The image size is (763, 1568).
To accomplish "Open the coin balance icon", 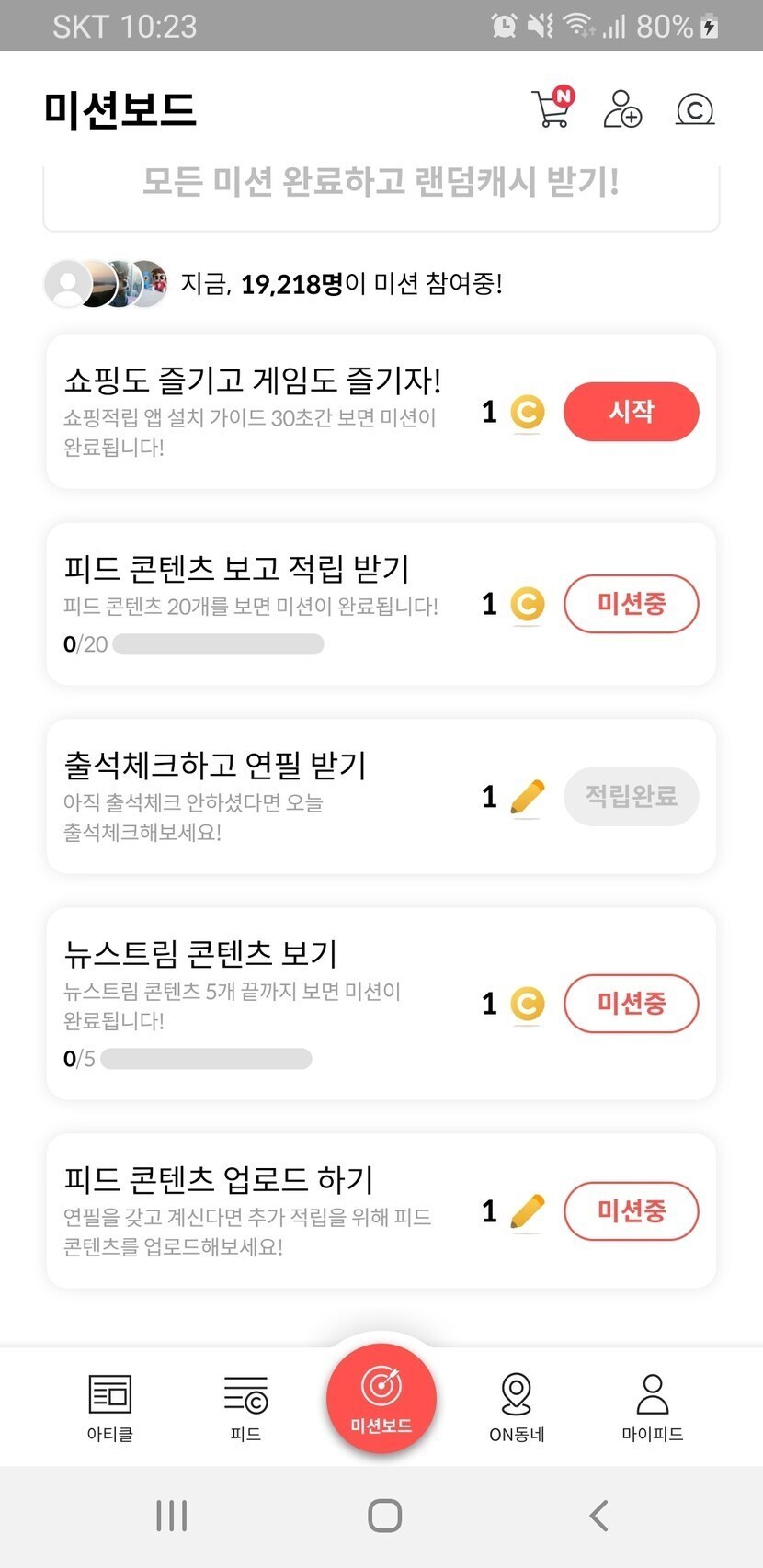I will 695,110.
